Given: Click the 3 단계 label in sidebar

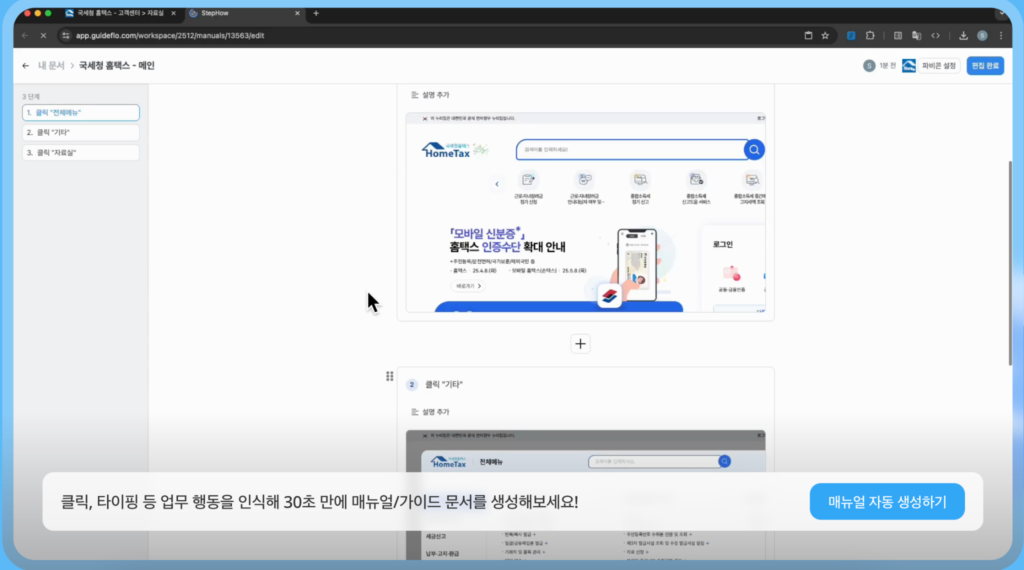Looking at the screenshot, I should (x=31, y=97).
